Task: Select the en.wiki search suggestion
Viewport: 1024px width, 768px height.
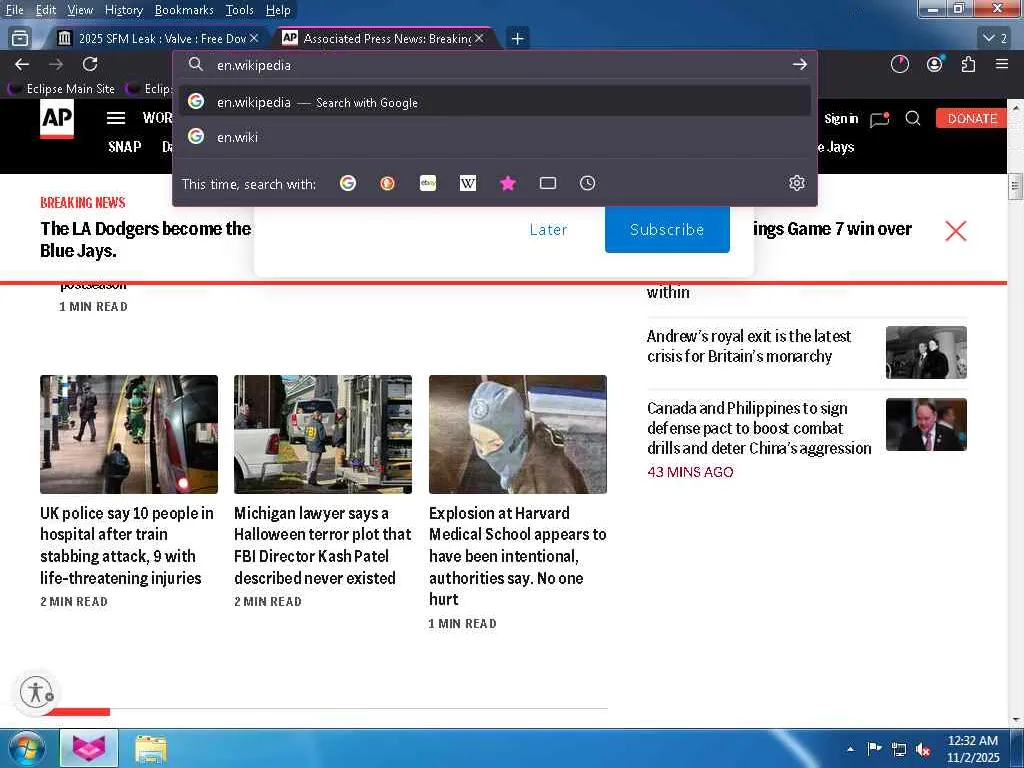Action: 495,136
